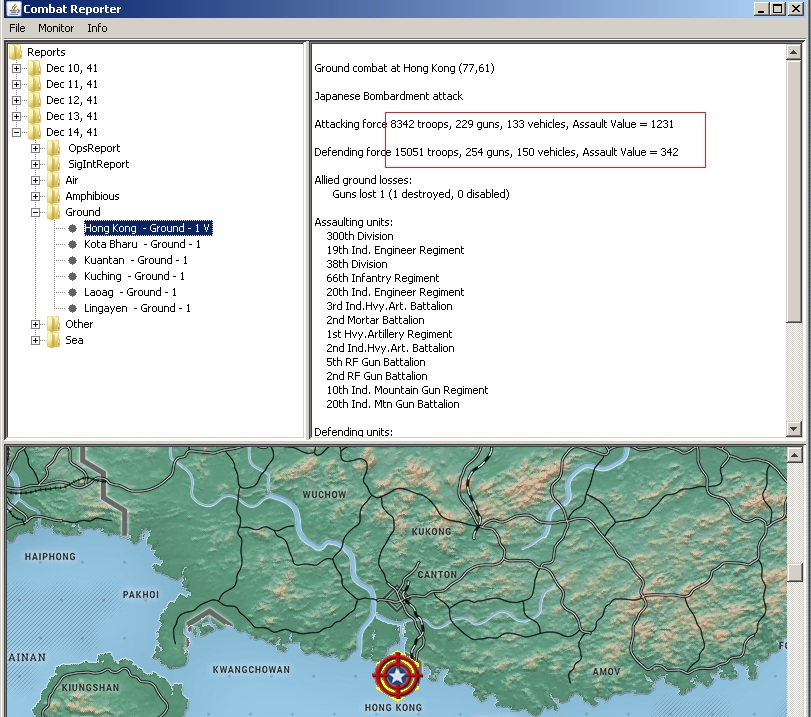Click the bullet beside Lingayen report

72,308
